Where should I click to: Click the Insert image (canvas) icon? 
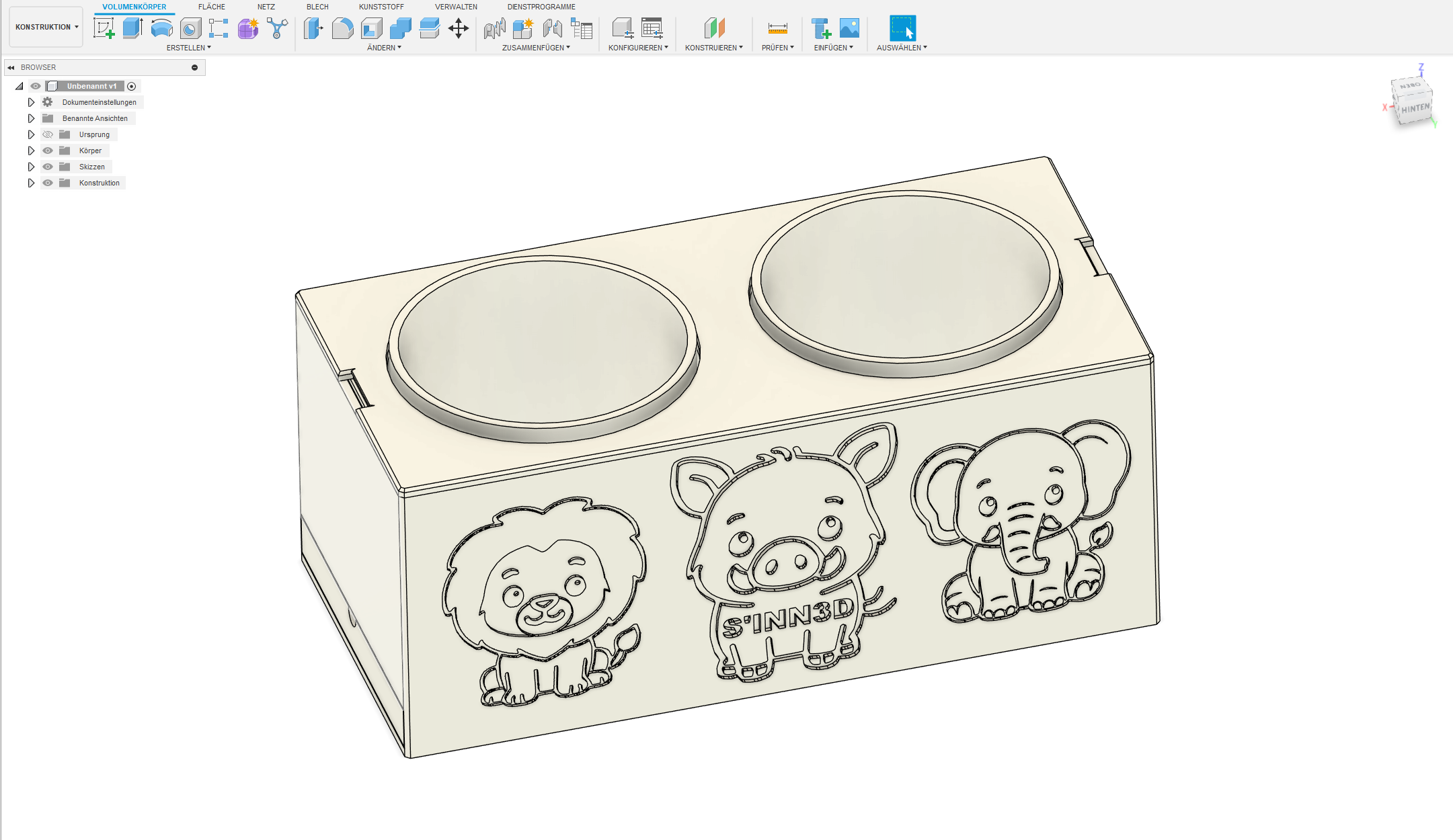[x=850, y=28]
